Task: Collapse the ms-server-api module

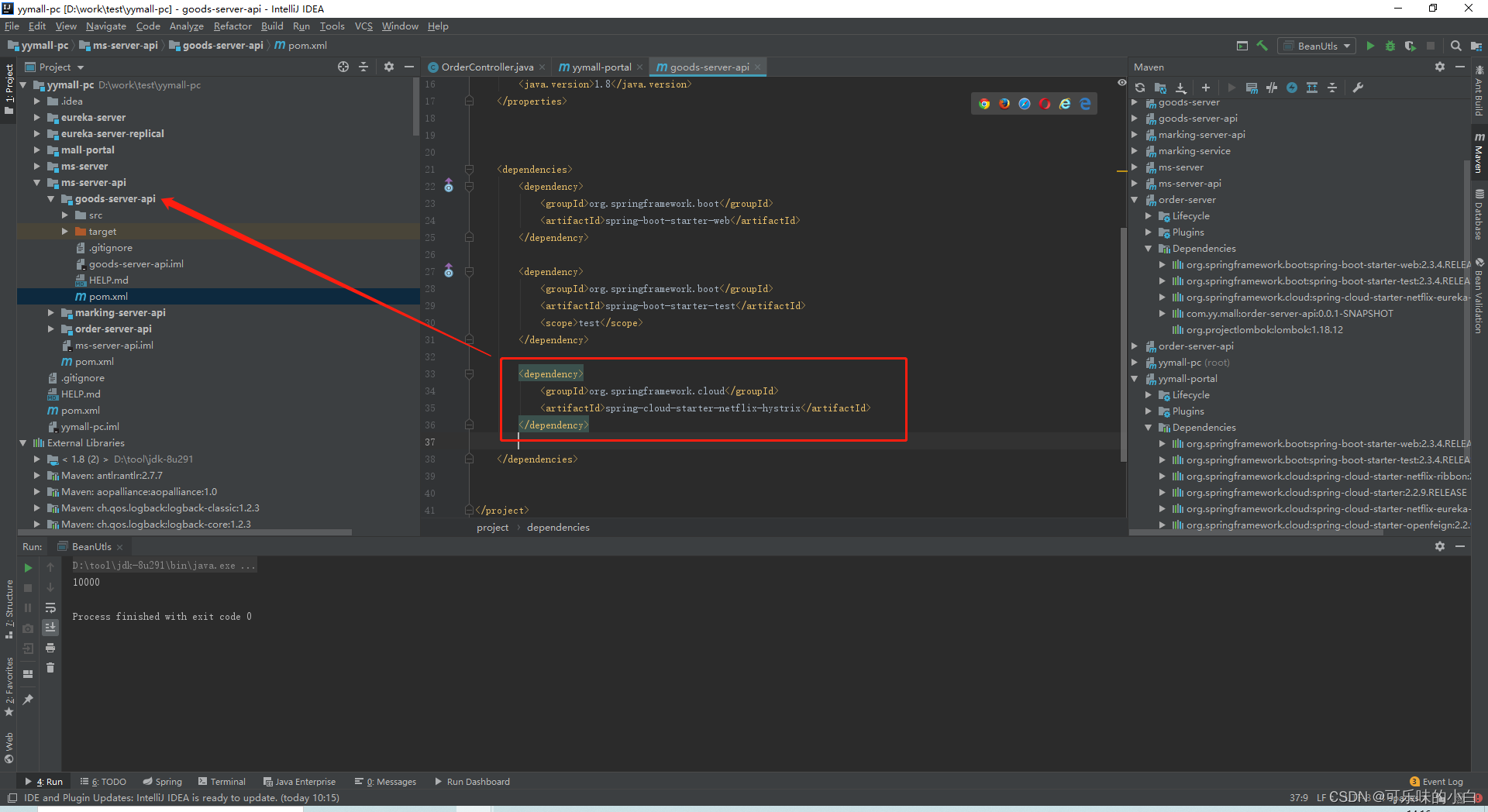Action: pyautogui.click(x=36, y=183)
